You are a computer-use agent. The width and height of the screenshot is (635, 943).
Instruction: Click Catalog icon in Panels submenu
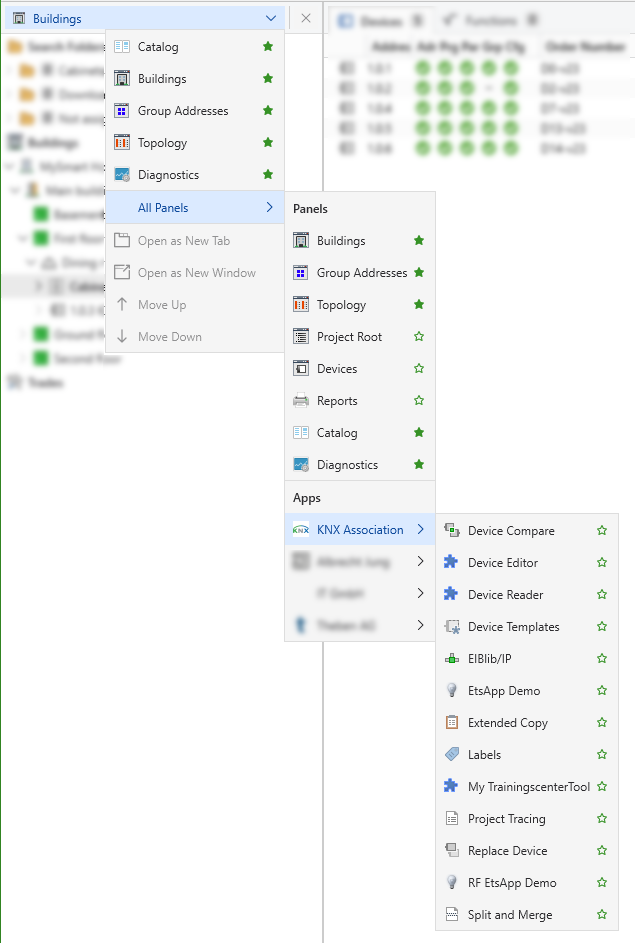point(301,432)
